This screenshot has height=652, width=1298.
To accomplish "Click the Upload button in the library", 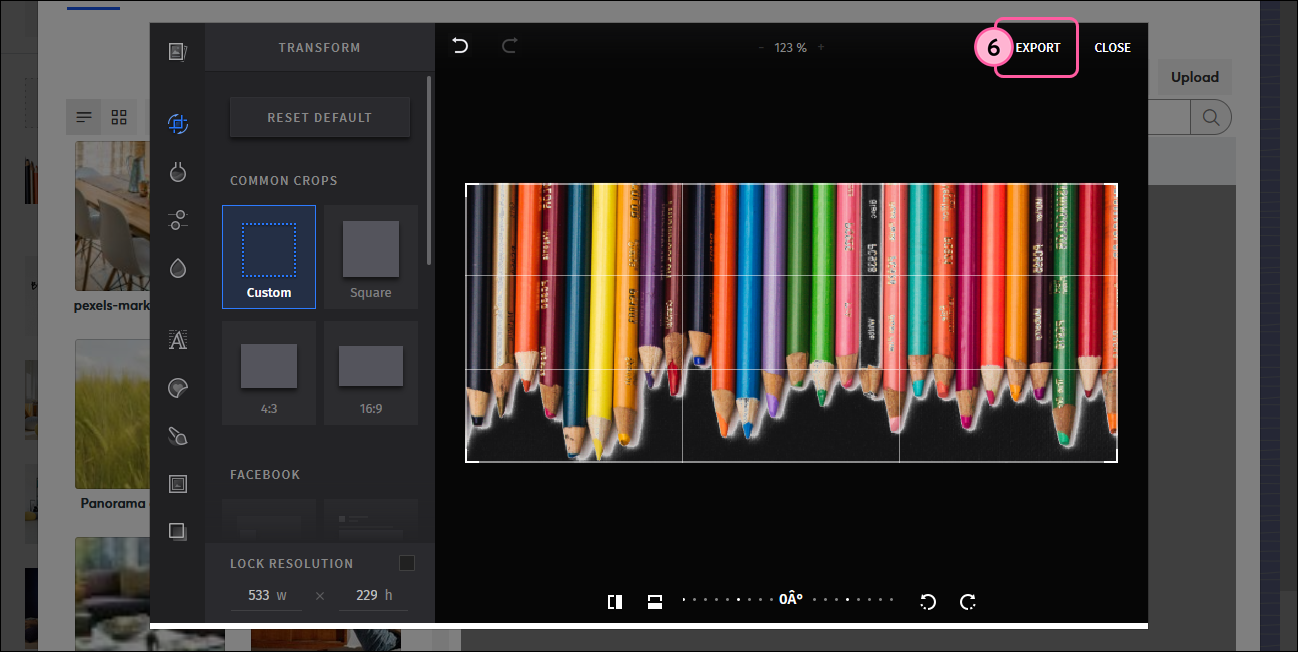I will click(x=1195, y=77).
